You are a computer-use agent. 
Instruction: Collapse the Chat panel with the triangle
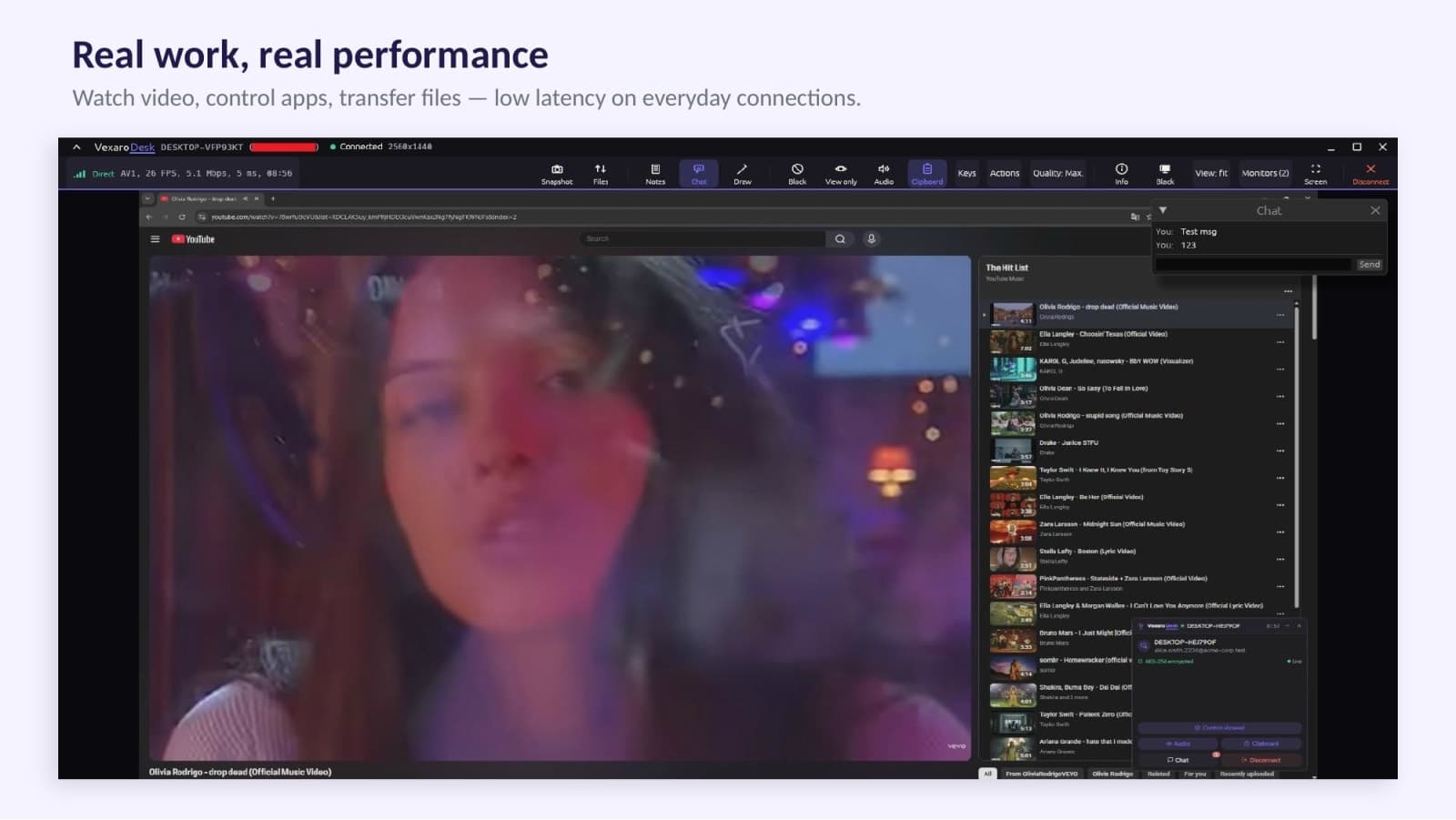(x=1163, y=210)
